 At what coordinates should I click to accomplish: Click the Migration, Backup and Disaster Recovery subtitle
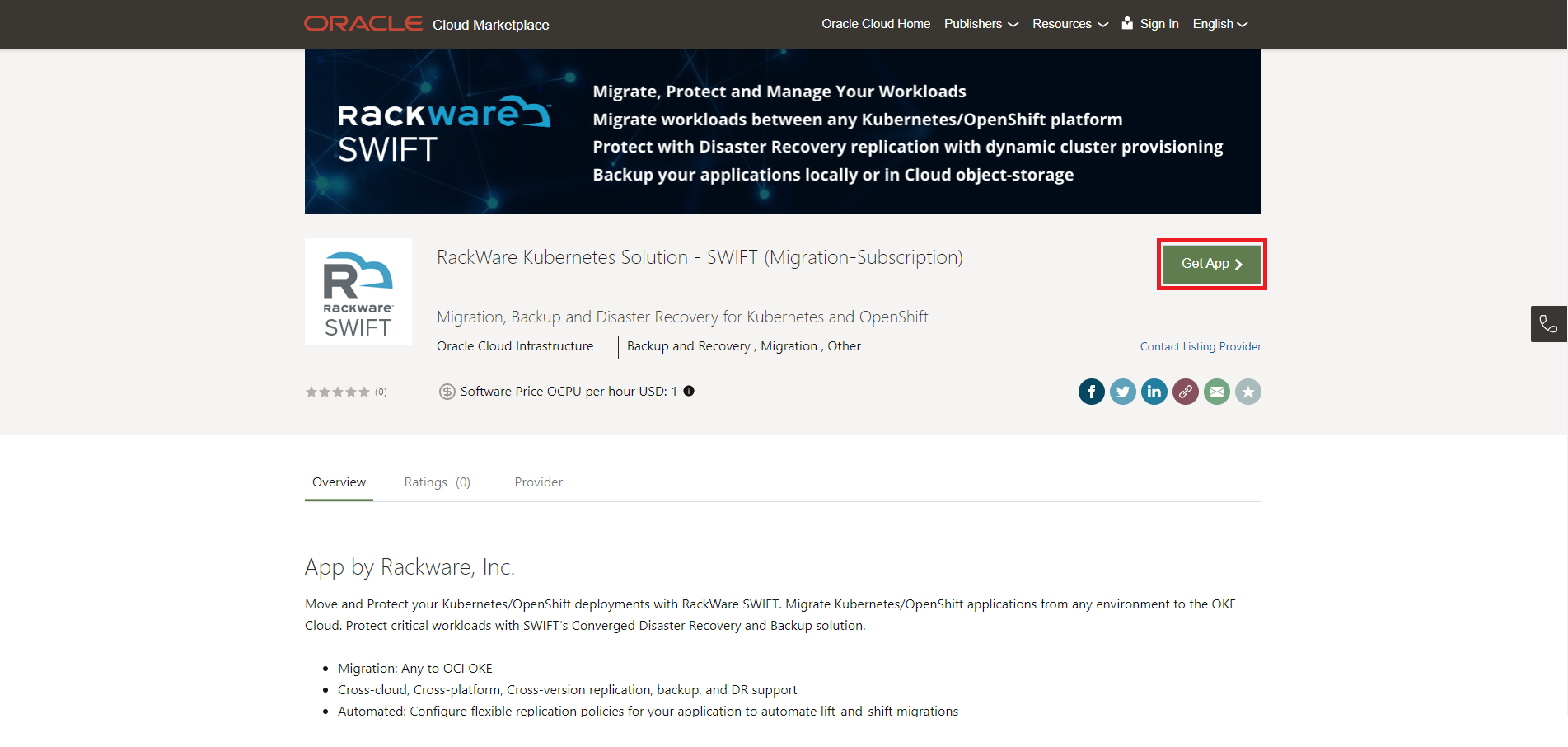click(682, 317)
